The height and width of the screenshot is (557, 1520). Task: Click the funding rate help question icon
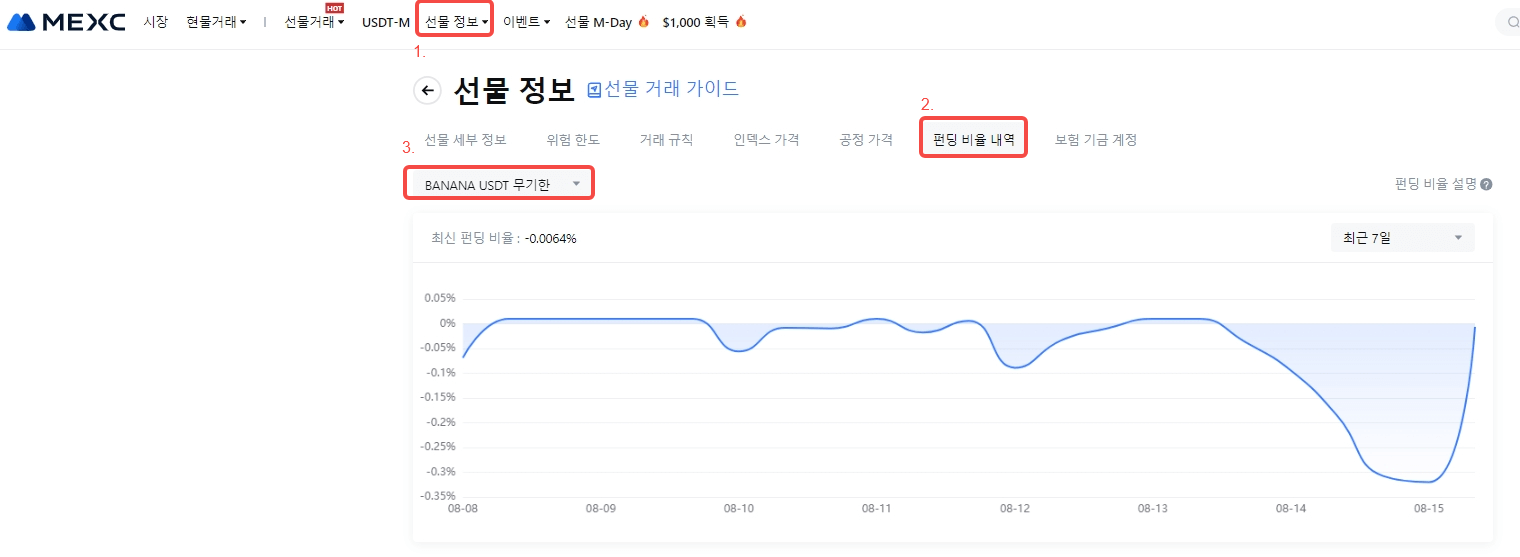tap(1486, 184)
